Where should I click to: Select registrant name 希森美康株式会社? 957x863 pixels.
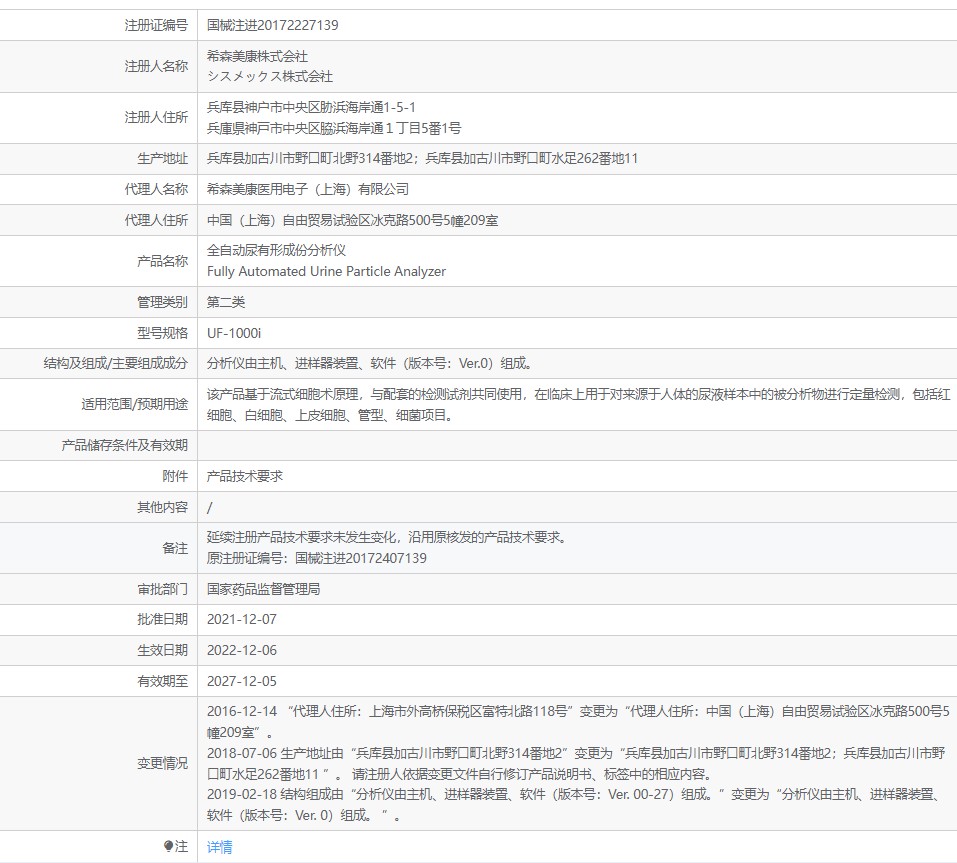[x=257, y=56]
